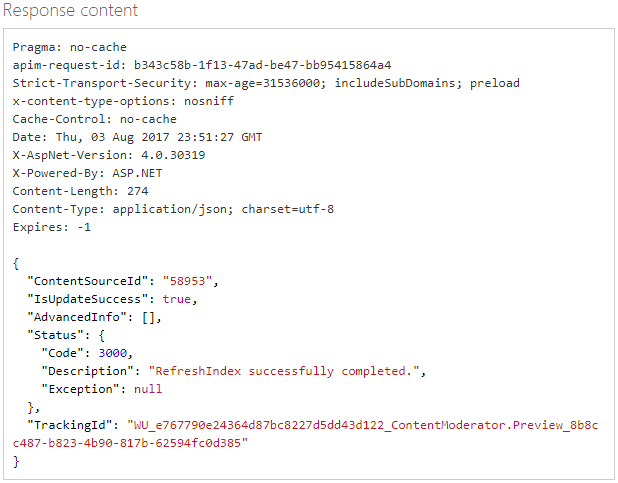Click the Strict-Transport-Security header line
This screenshot has height=483, width=618.
point(266,83)
